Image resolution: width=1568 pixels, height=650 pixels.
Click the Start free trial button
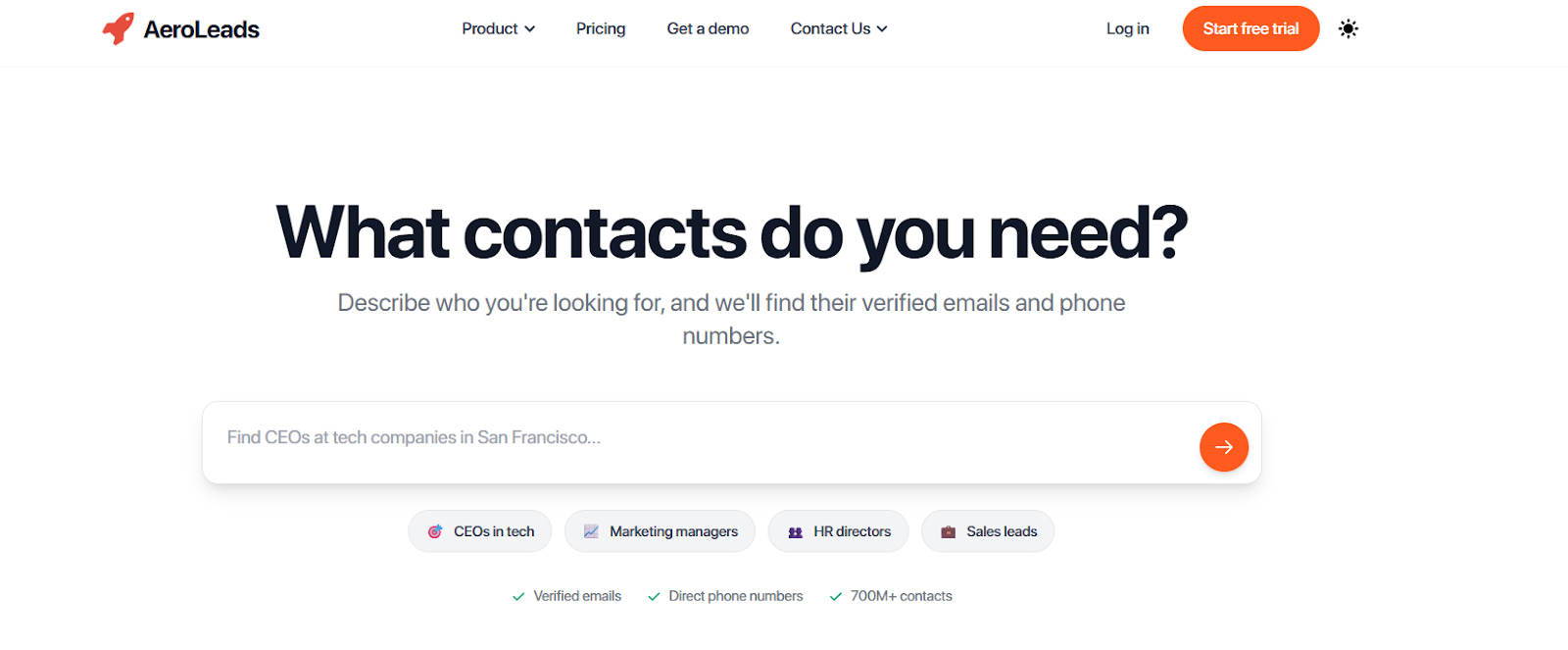1250,28
